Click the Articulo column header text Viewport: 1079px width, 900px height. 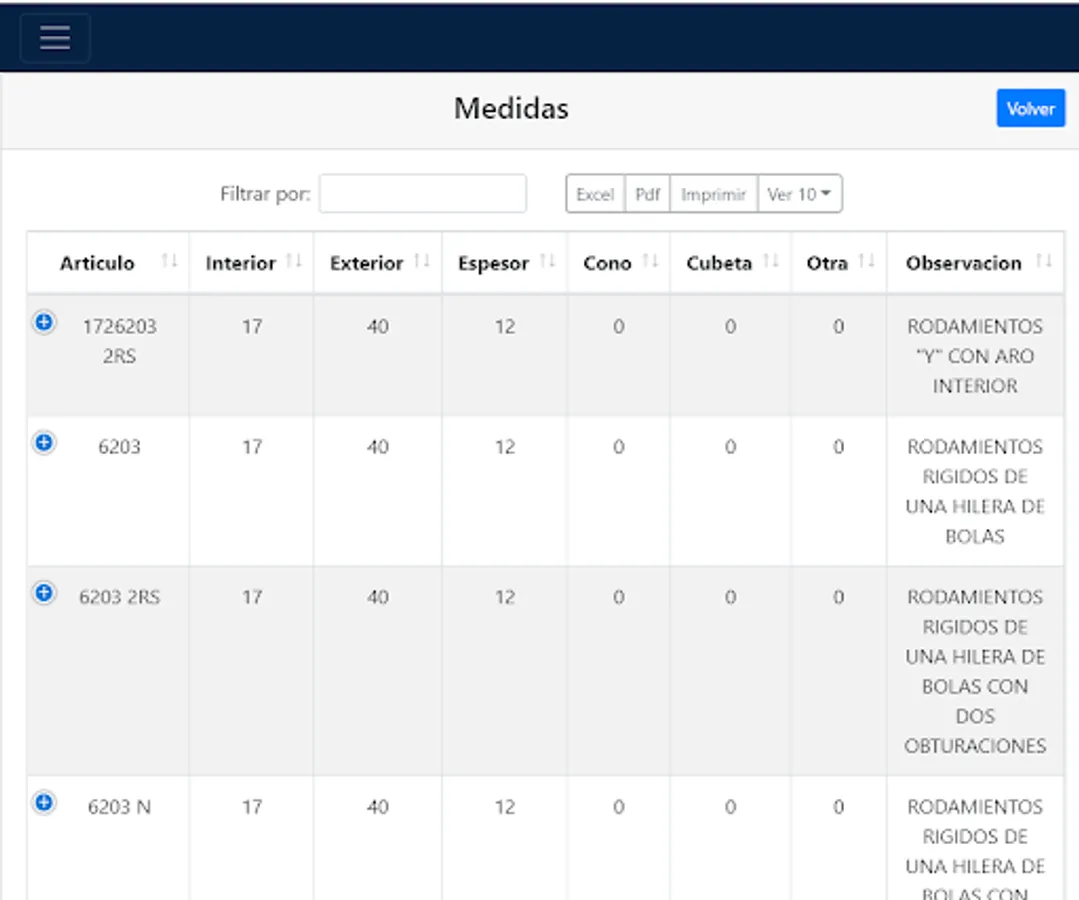tap(97, 263)
